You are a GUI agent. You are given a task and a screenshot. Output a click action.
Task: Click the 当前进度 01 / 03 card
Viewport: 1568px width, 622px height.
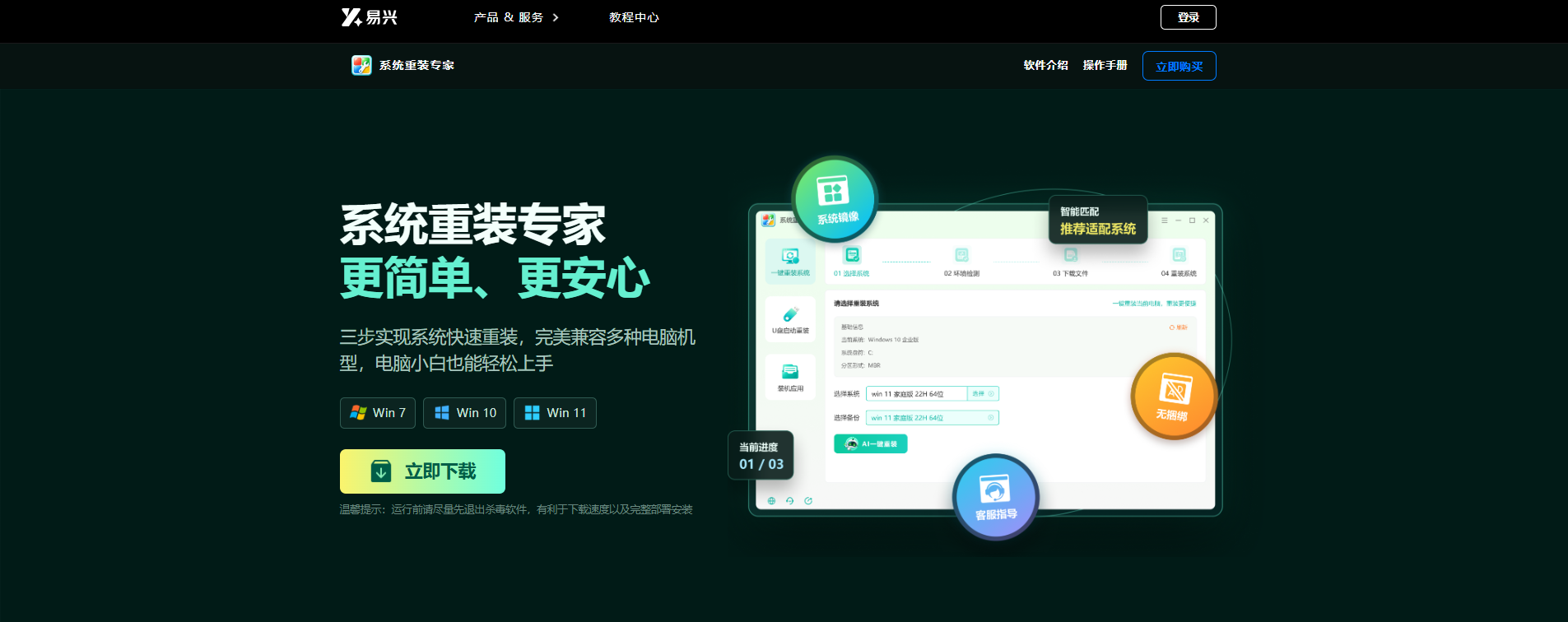(761, 455)
